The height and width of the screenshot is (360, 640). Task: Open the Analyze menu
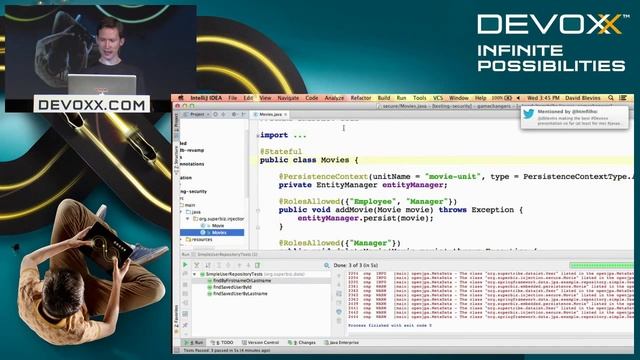point(334,98)
